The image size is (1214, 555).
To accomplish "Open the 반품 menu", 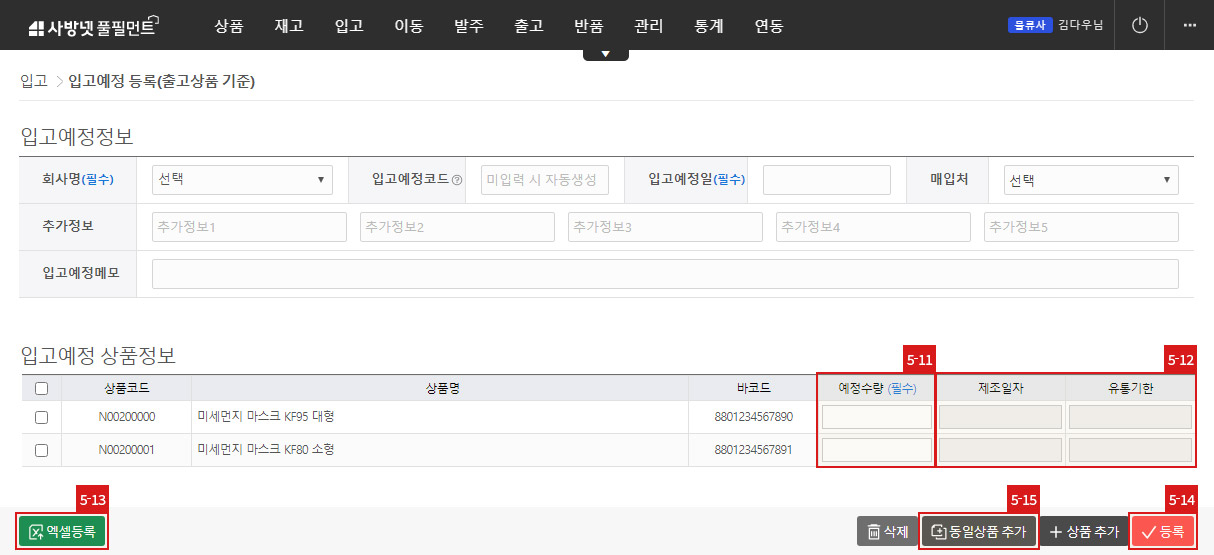I will click(588, 26).
